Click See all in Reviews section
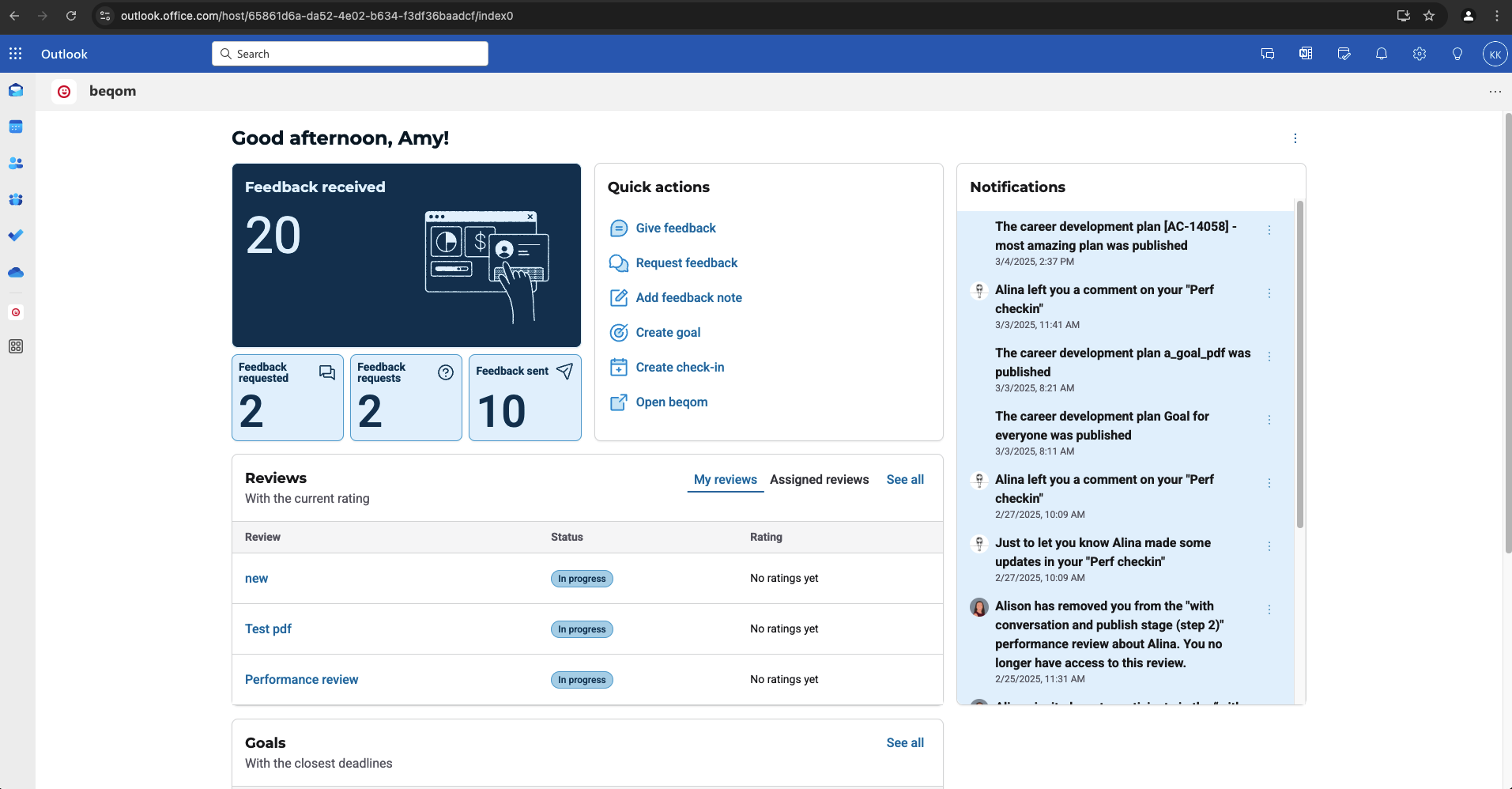This screenshot has width=1512, height=789. point(904,479)
